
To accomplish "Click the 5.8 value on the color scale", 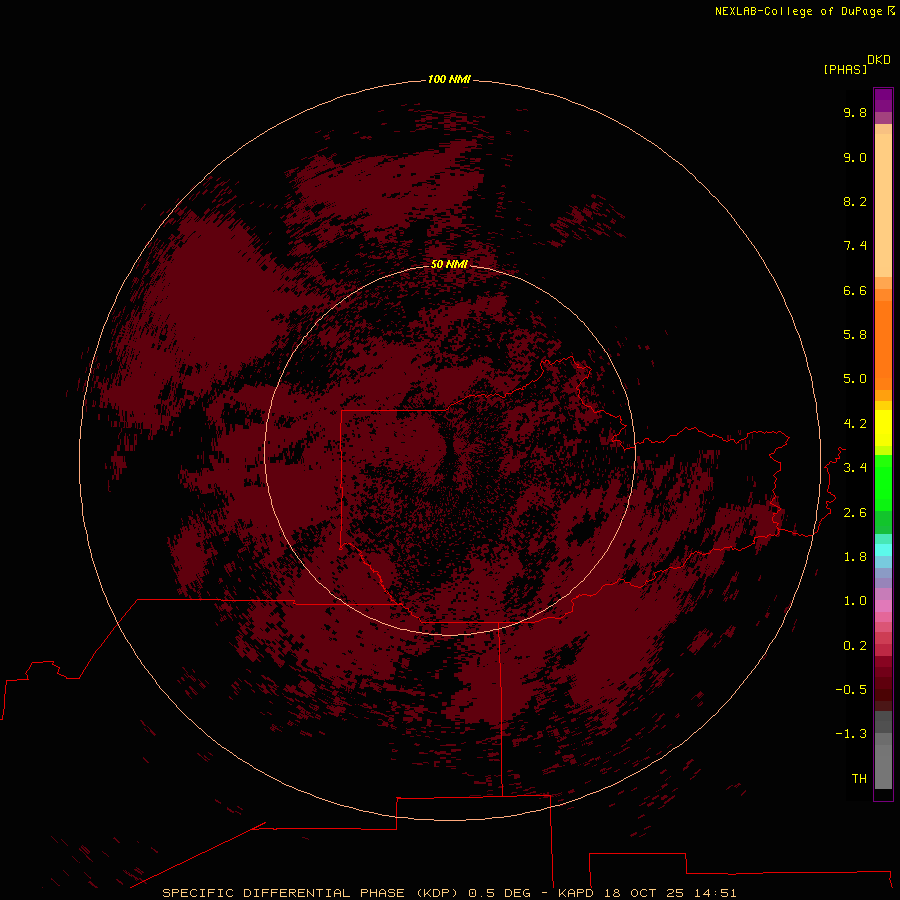I will (x=855, y=335).
